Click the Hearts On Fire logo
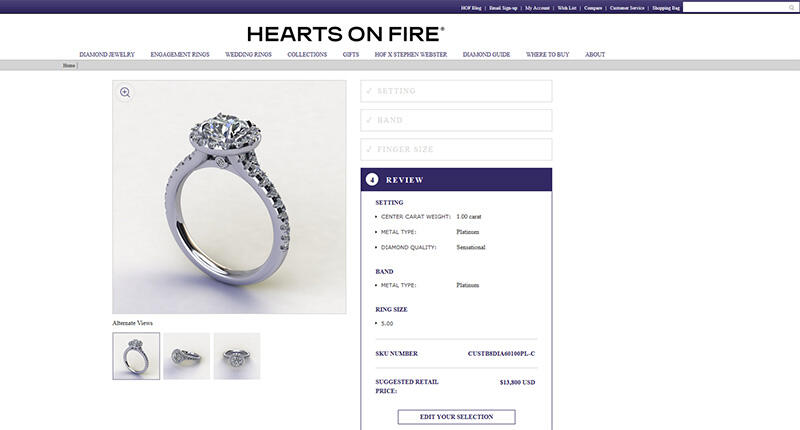Image resolution: width=800 pixels, height=430 pixels. [345, 34]
